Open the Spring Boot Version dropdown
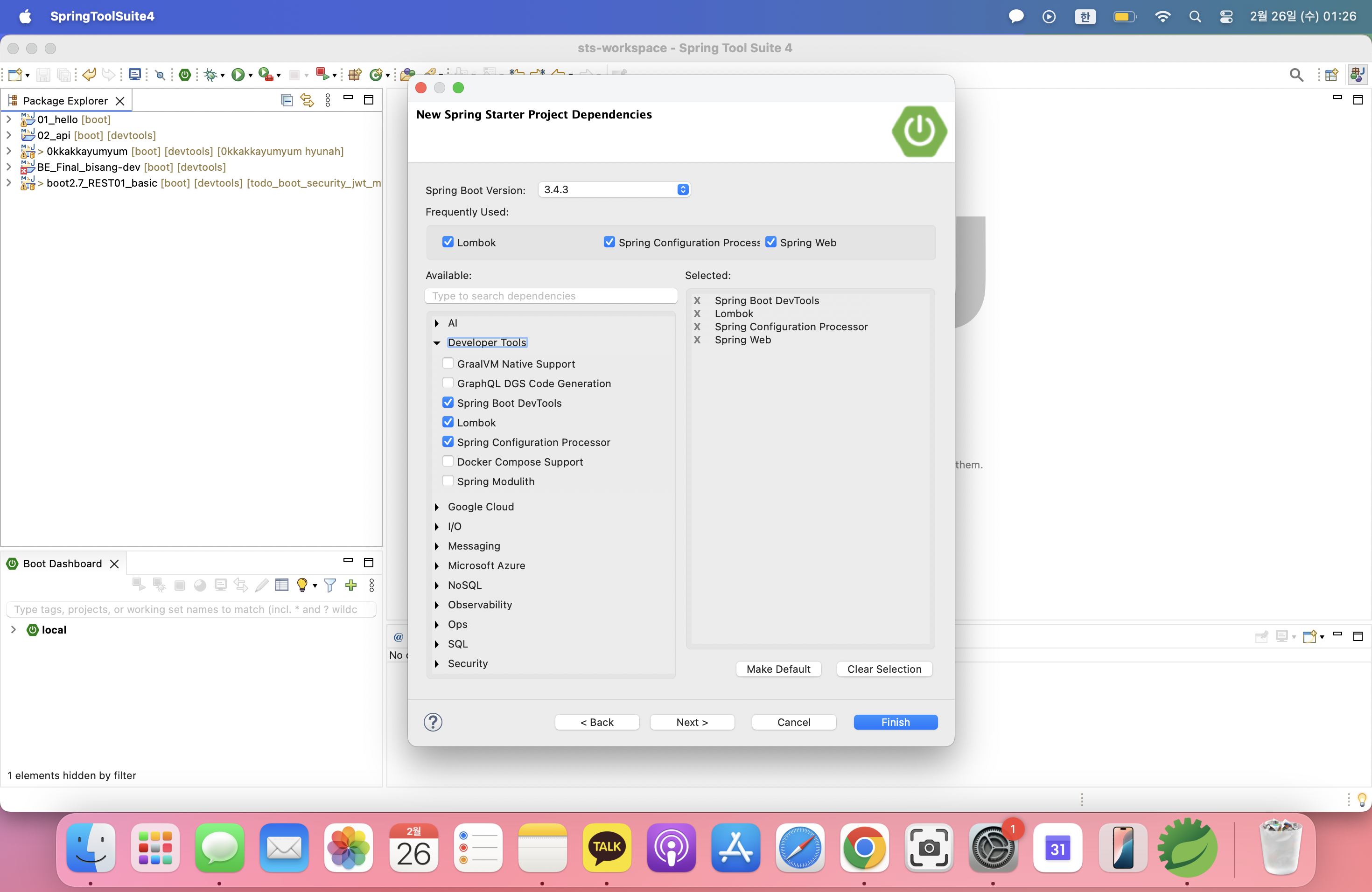1372x892 pixels. pyautogui.click(x=615, y=189)
